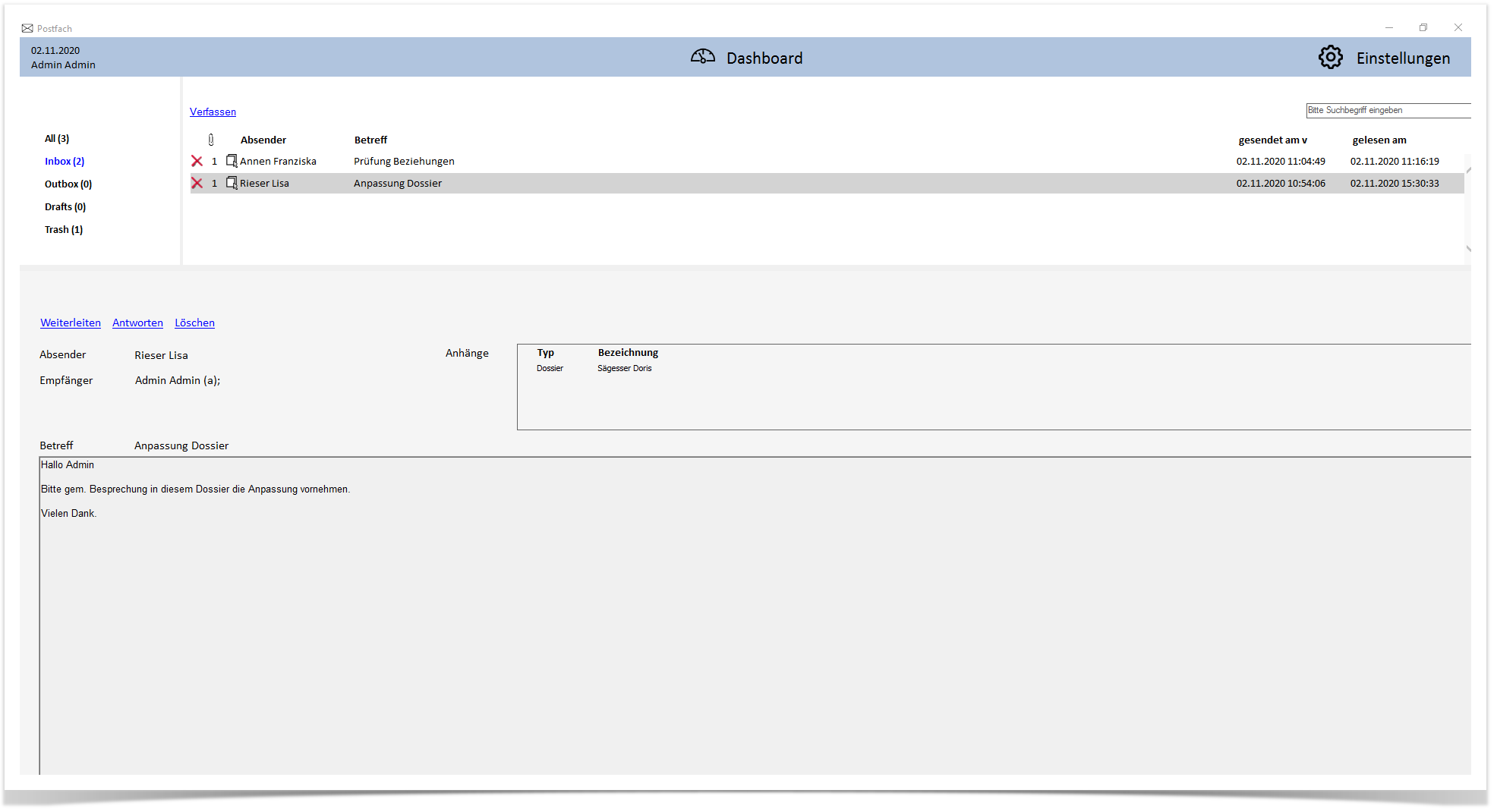Click Antworten to reply
The height and width of the screenshot is (812, 1497).
click(x=137, y=323)
